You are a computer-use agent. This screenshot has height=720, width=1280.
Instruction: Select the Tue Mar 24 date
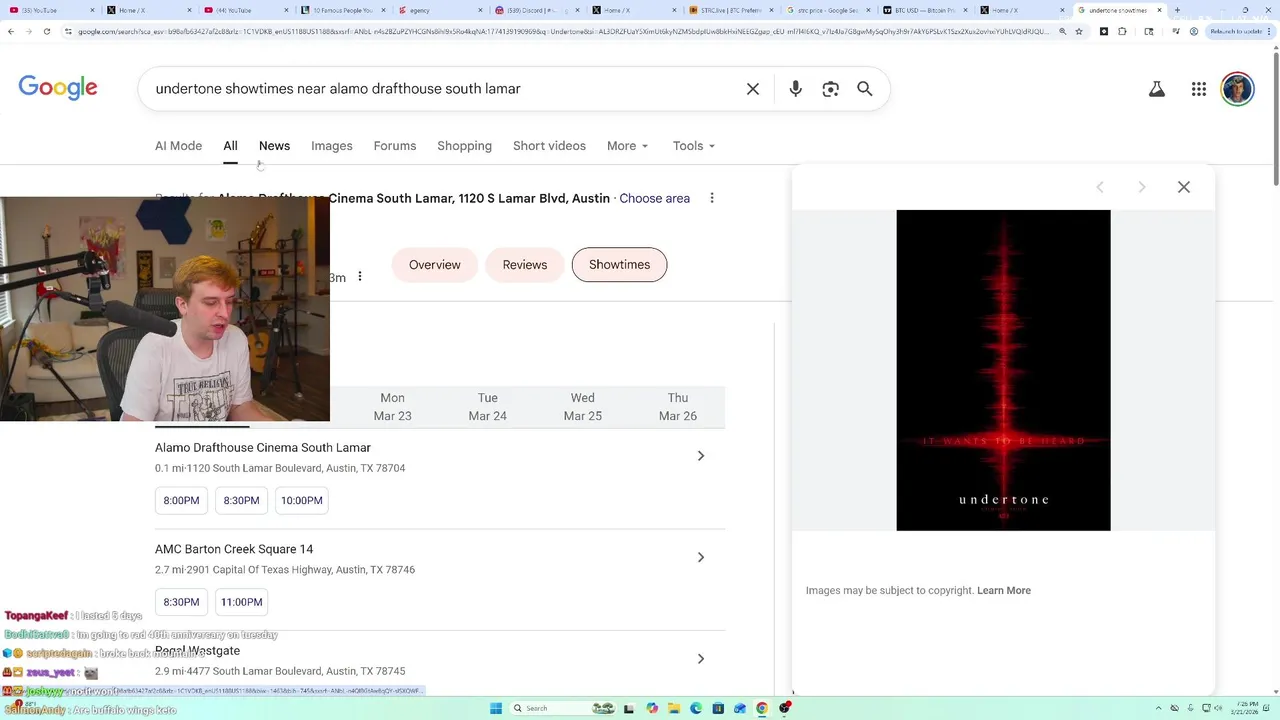[x=487, y=407]
